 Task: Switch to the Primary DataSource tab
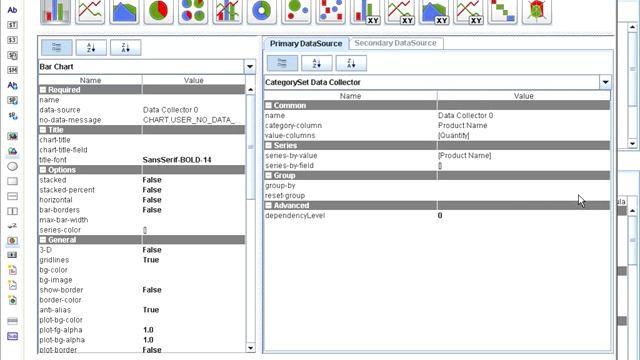[306, 43]
